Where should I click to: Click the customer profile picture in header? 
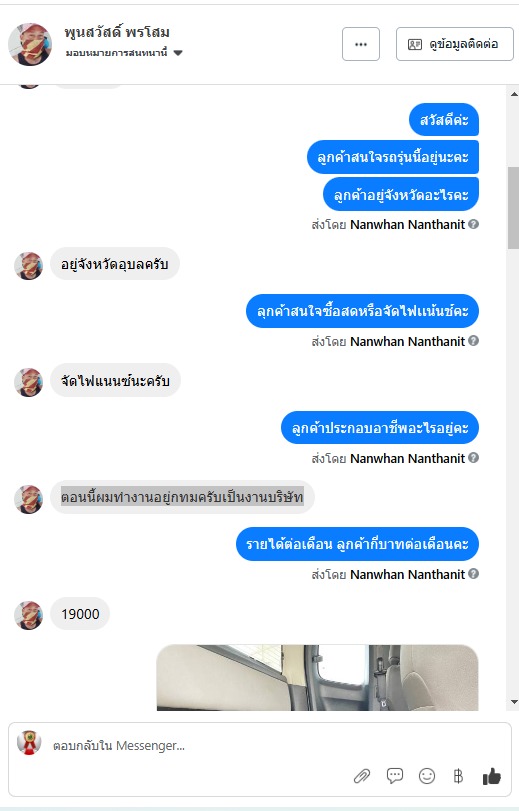[x=30, y=44]
